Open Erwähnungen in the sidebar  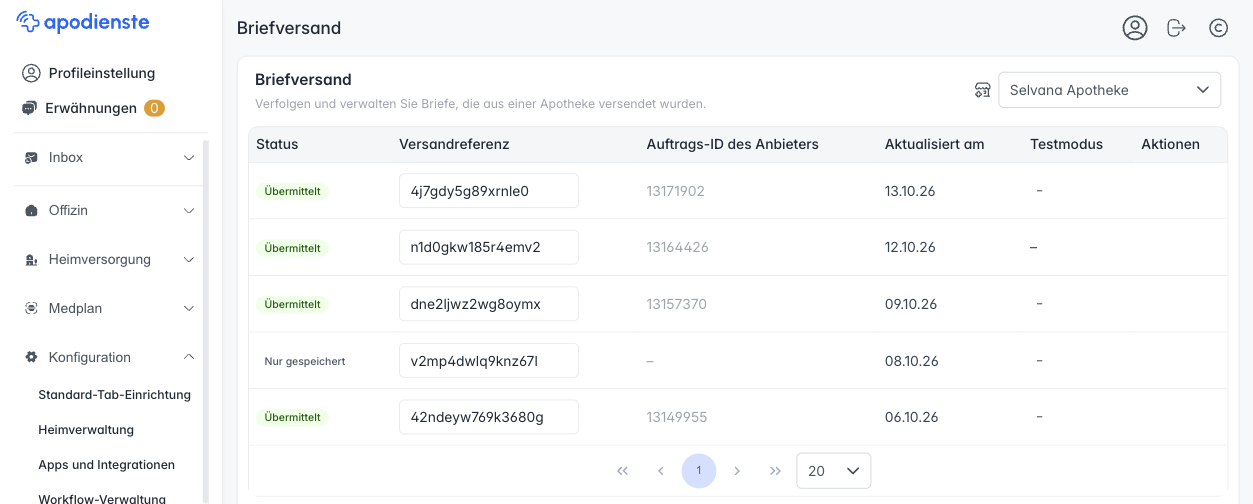tap(91, 108)
